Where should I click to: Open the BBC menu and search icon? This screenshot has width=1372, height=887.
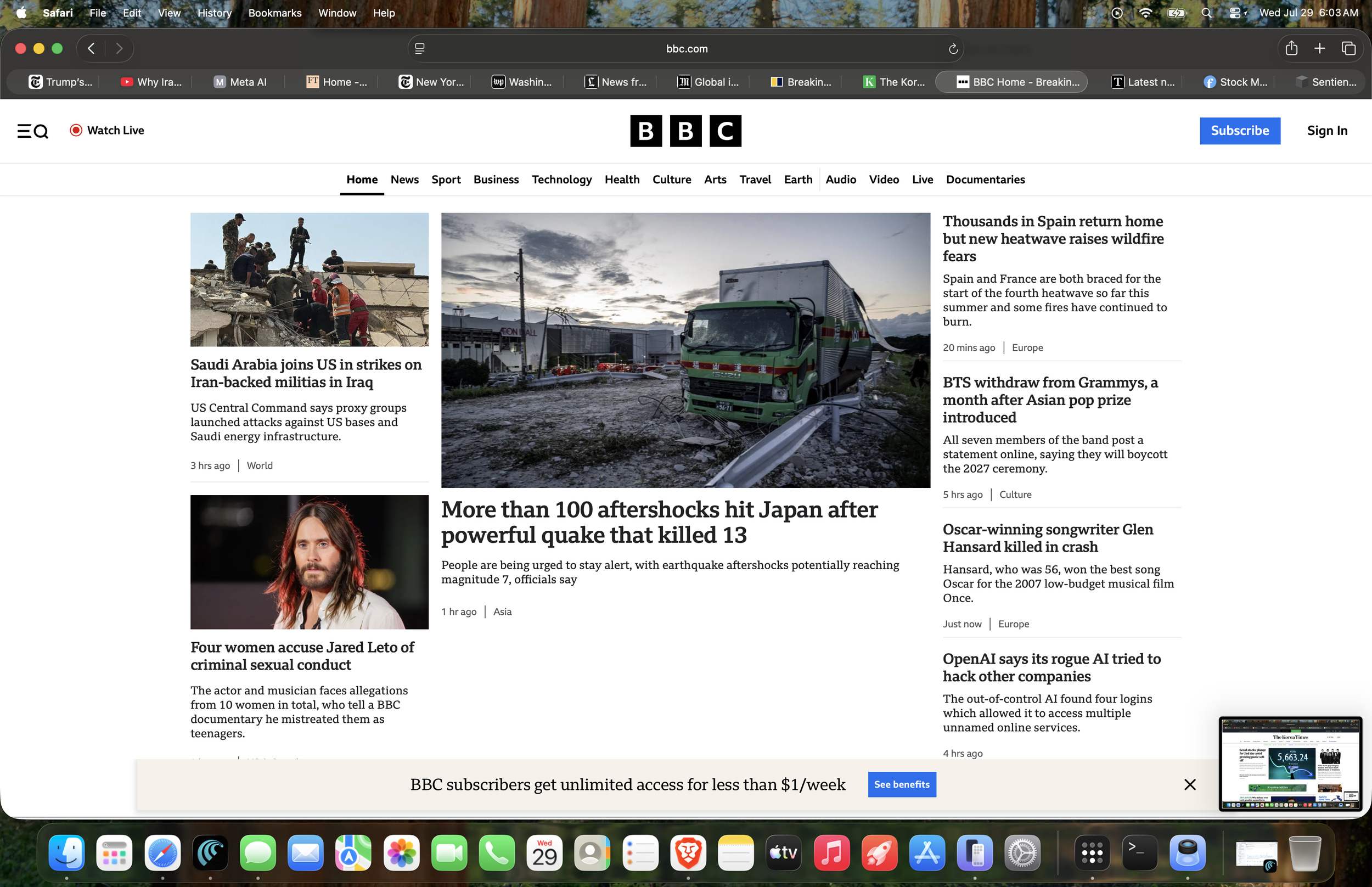[x=33, y=131]
